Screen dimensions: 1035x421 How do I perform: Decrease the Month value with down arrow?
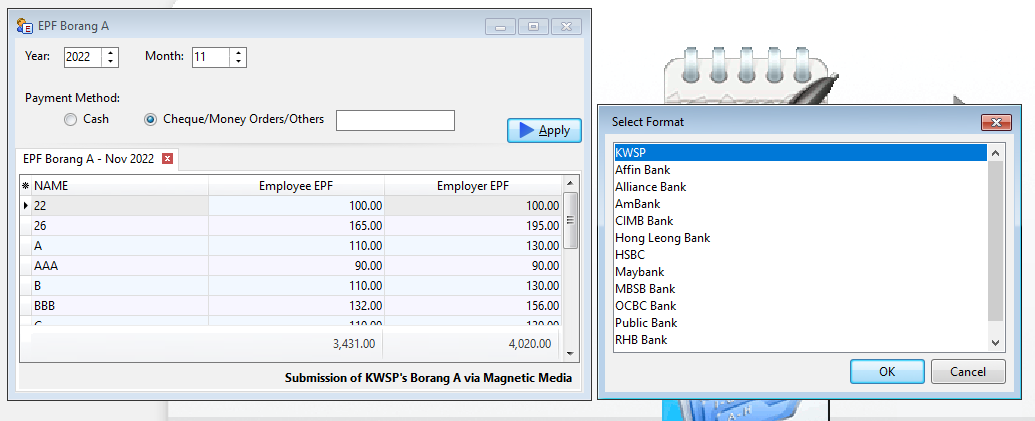tap(238, 62)
